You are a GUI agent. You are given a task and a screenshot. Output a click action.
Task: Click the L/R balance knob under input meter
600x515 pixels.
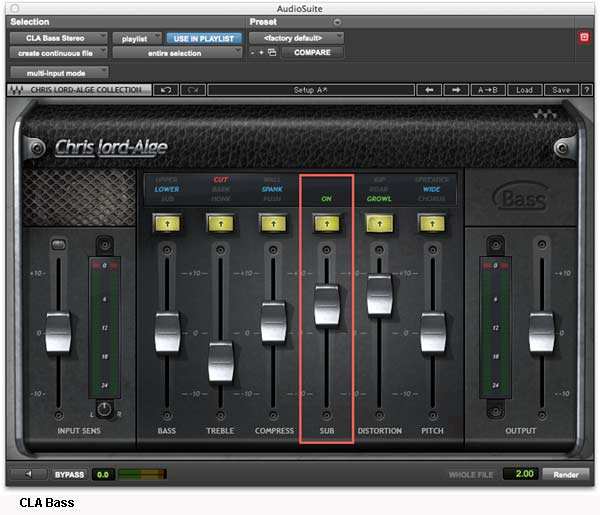104,409
